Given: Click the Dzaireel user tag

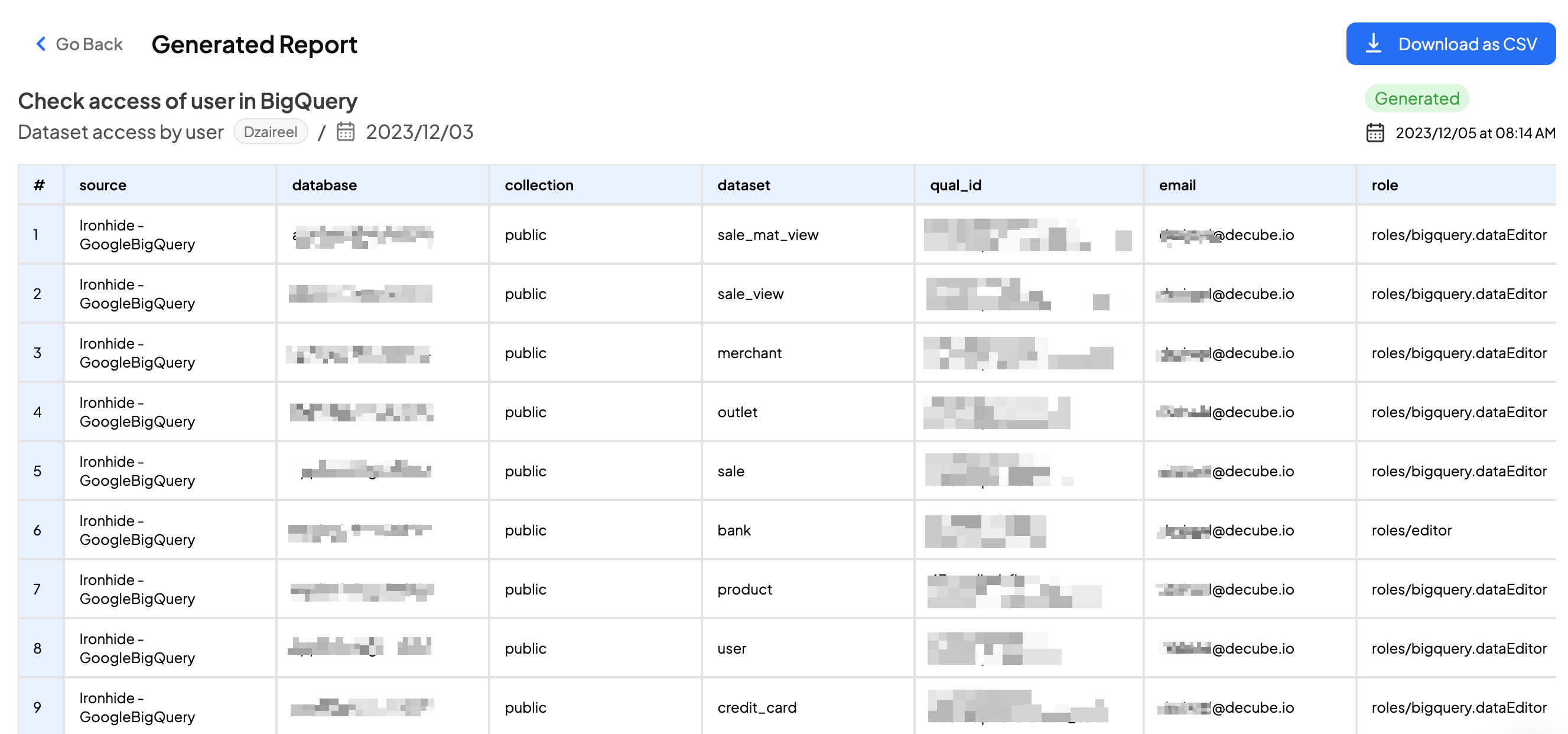Looking at the screenshot, I should tap(270, 132).
